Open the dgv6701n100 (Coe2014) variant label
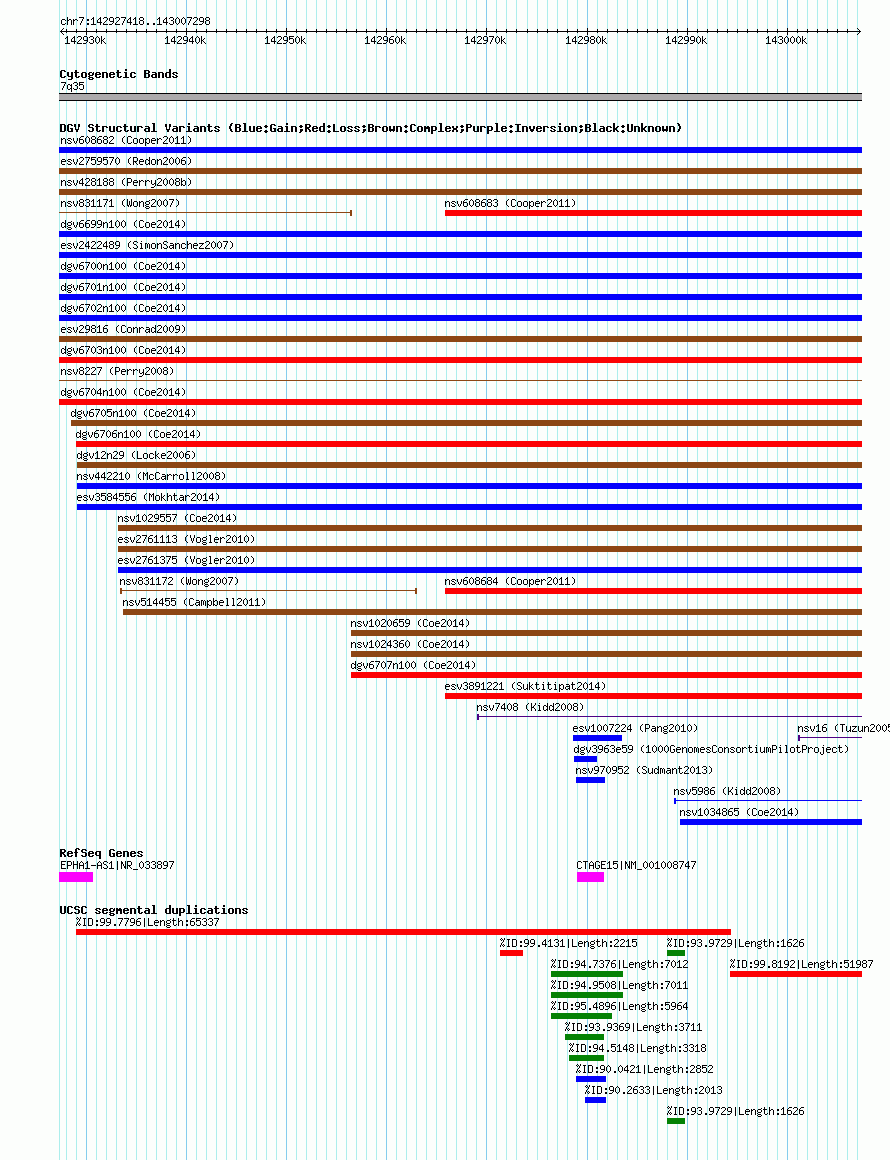The width and height of the screenshot is (890, 1160). [x=123, y=287]
